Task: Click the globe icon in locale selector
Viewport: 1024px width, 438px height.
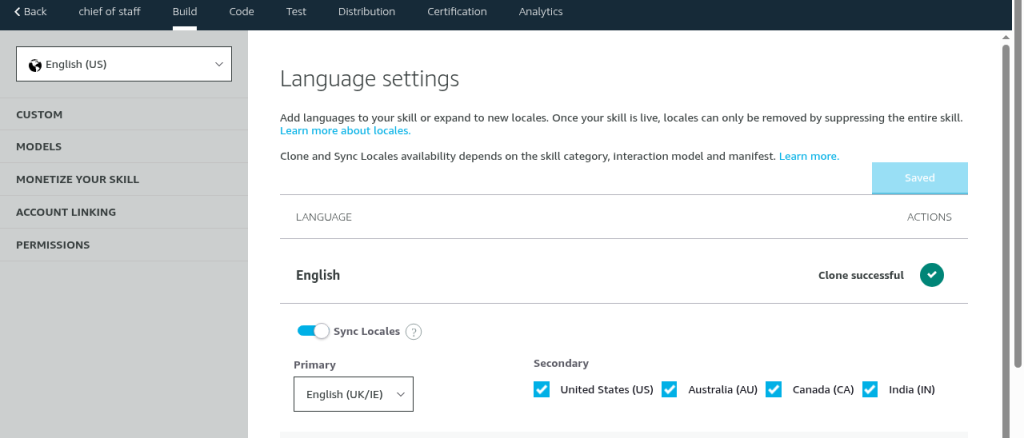Action: pos(35,65)
